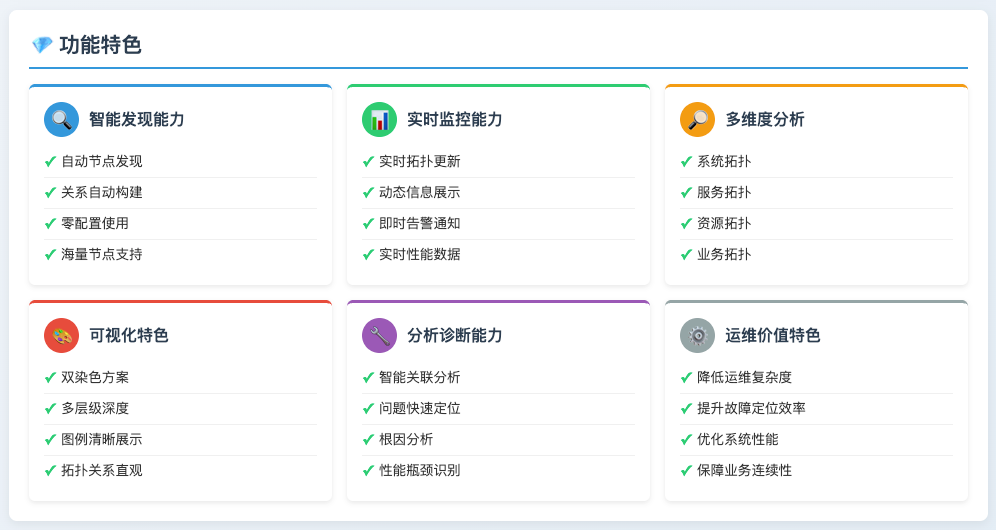
Task: Click the checkmark beside 系统拓扑
Action: coord(686,162)
